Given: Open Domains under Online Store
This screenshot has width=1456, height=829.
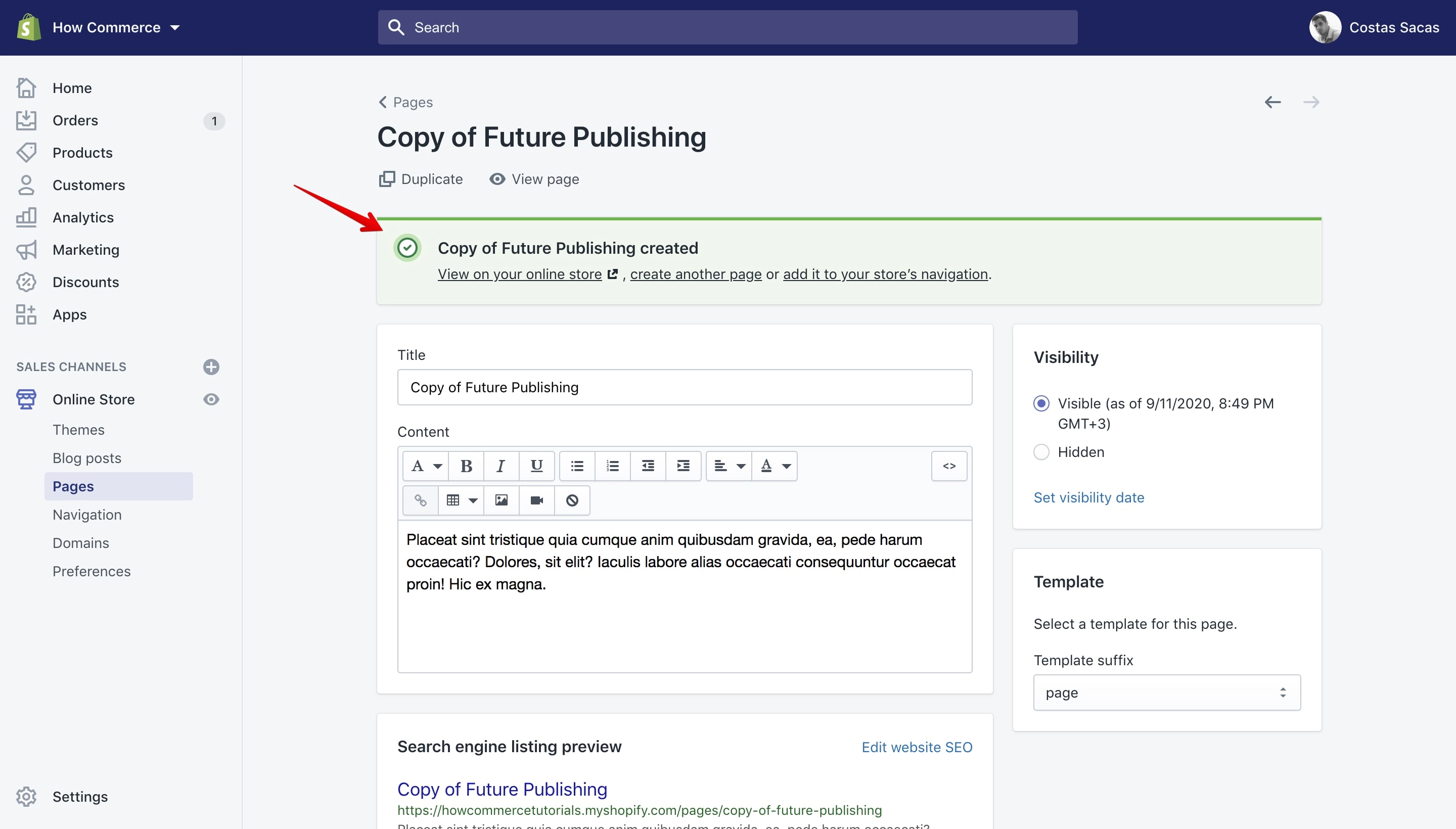Looking at the screenshot, I should pos(81,543).
